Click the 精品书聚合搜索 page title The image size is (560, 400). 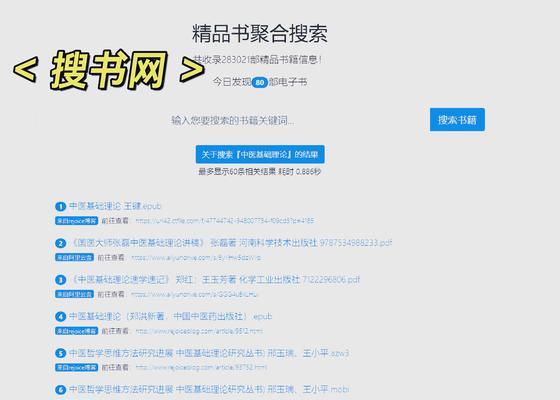[x=260, y=34]
